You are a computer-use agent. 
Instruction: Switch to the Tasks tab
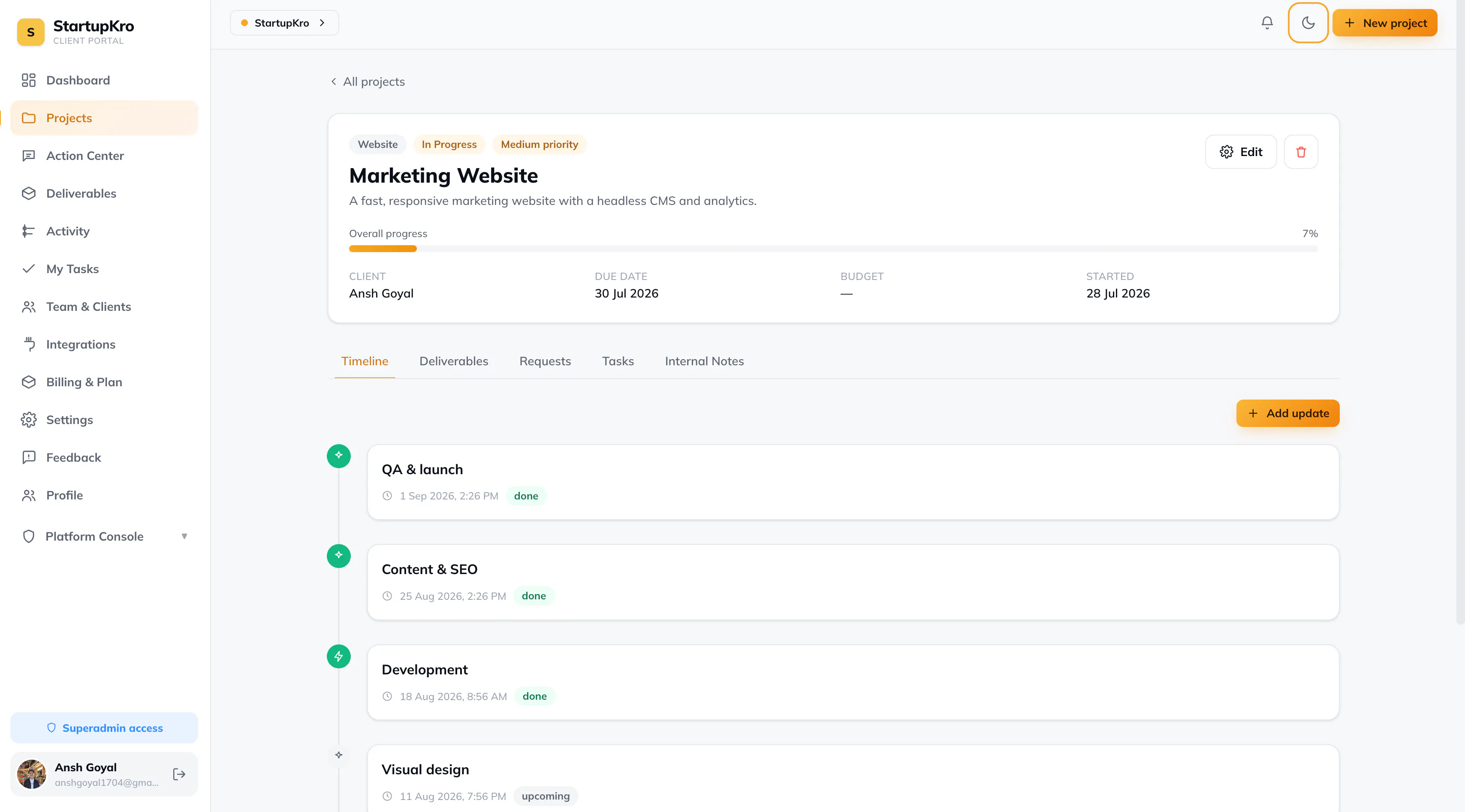pos(618,361)
